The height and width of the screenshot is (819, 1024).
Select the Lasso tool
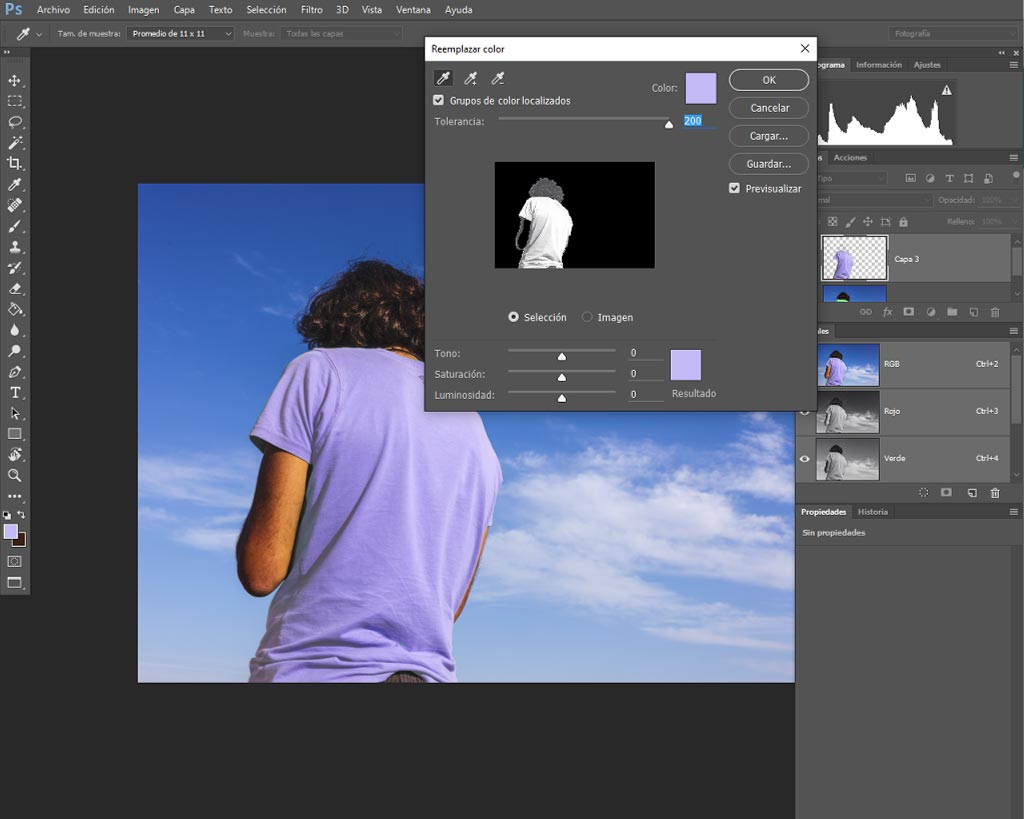14,122
